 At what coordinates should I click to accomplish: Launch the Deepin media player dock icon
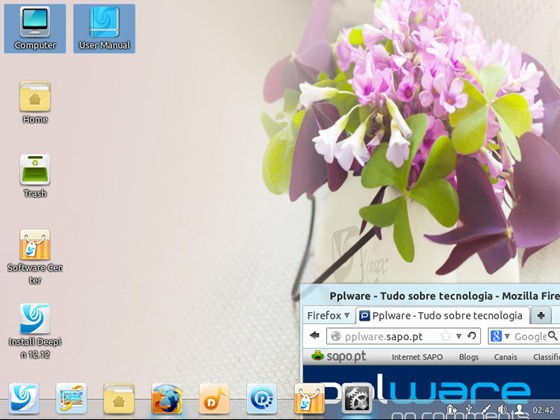click(x=261, y=399)
